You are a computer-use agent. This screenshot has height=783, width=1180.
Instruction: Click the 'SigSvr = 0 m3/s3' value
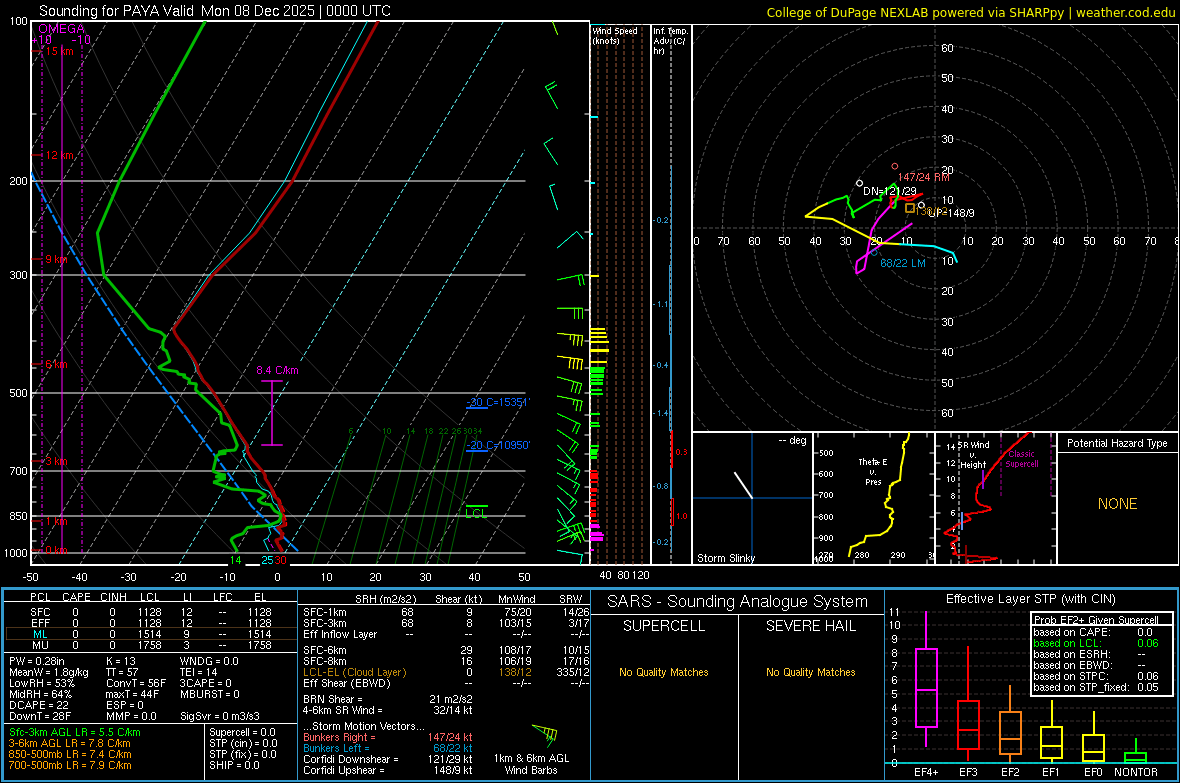coord(220,716)
